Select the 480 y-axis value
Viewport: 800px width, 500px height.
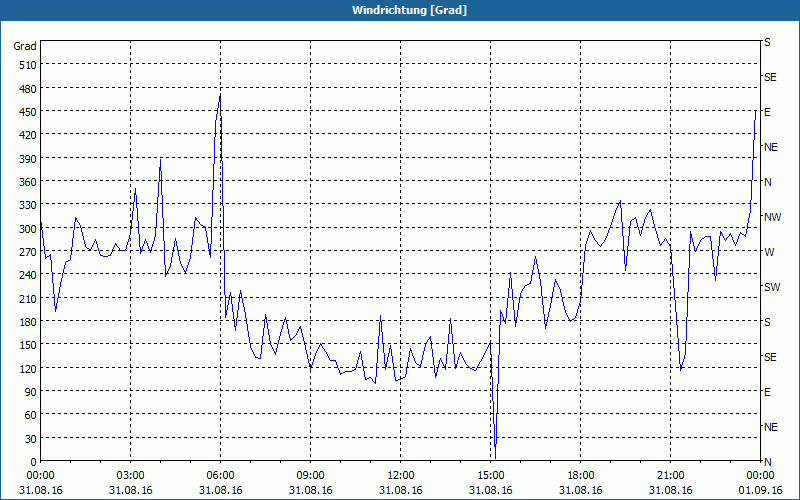click(x=28, y=89)
